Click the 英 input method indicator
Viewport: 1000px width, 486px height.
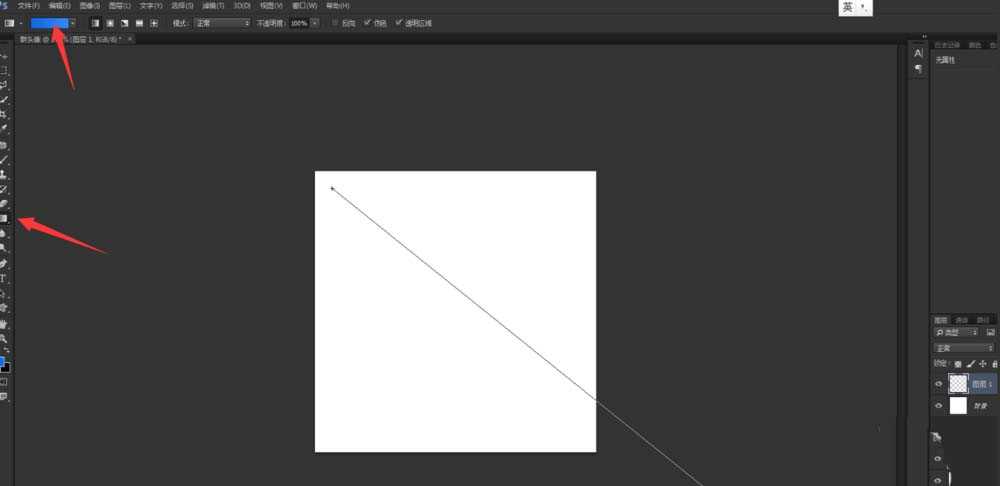[x=848, y=7]
